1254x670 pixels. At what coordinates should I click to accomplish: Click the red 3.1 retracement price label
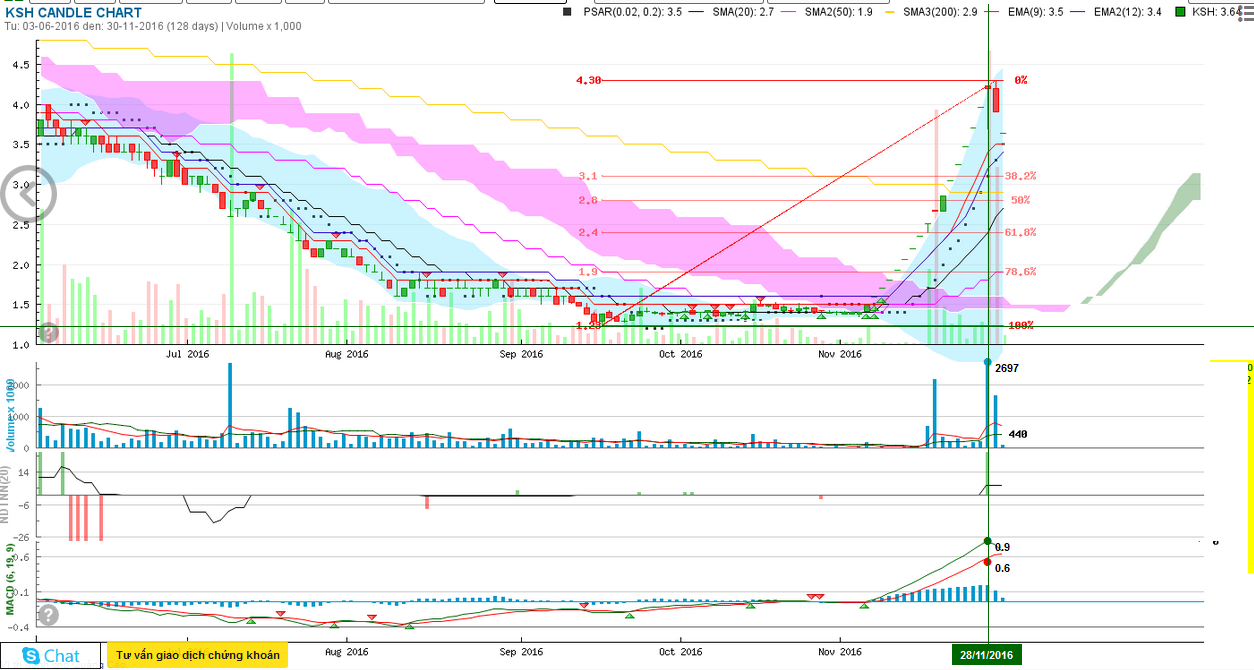(x=588, y=176)
